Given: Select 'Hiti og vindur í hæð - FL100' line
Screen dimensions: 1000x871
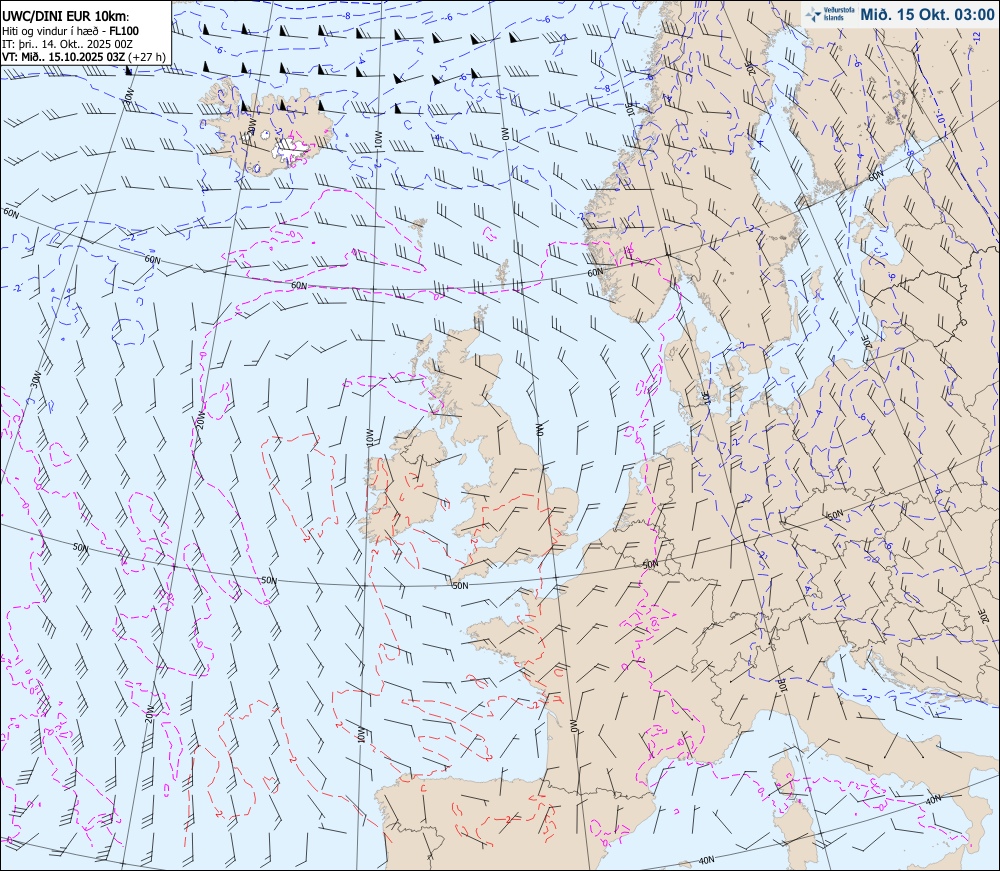Looking at the screenshot, I should coord(70,31).
